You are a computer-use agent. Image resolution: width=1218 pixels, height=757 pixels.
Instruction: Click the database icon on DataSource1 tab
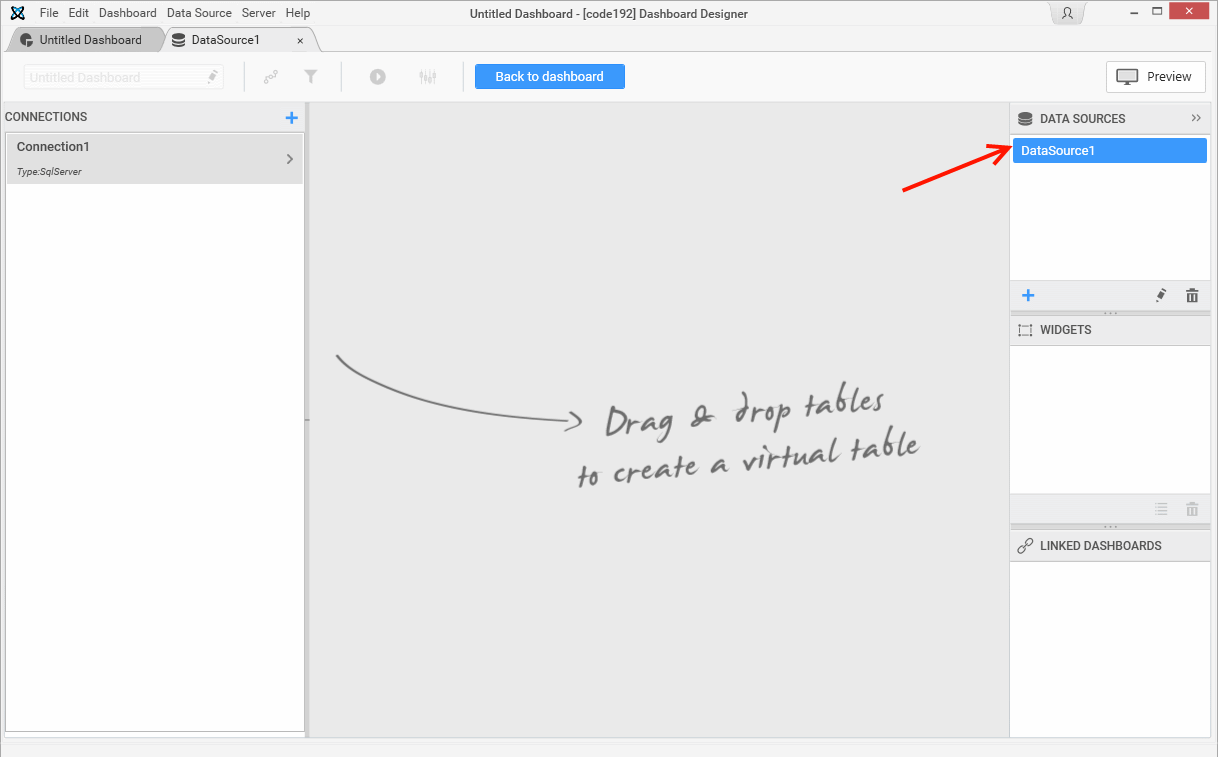click(178, 40)
